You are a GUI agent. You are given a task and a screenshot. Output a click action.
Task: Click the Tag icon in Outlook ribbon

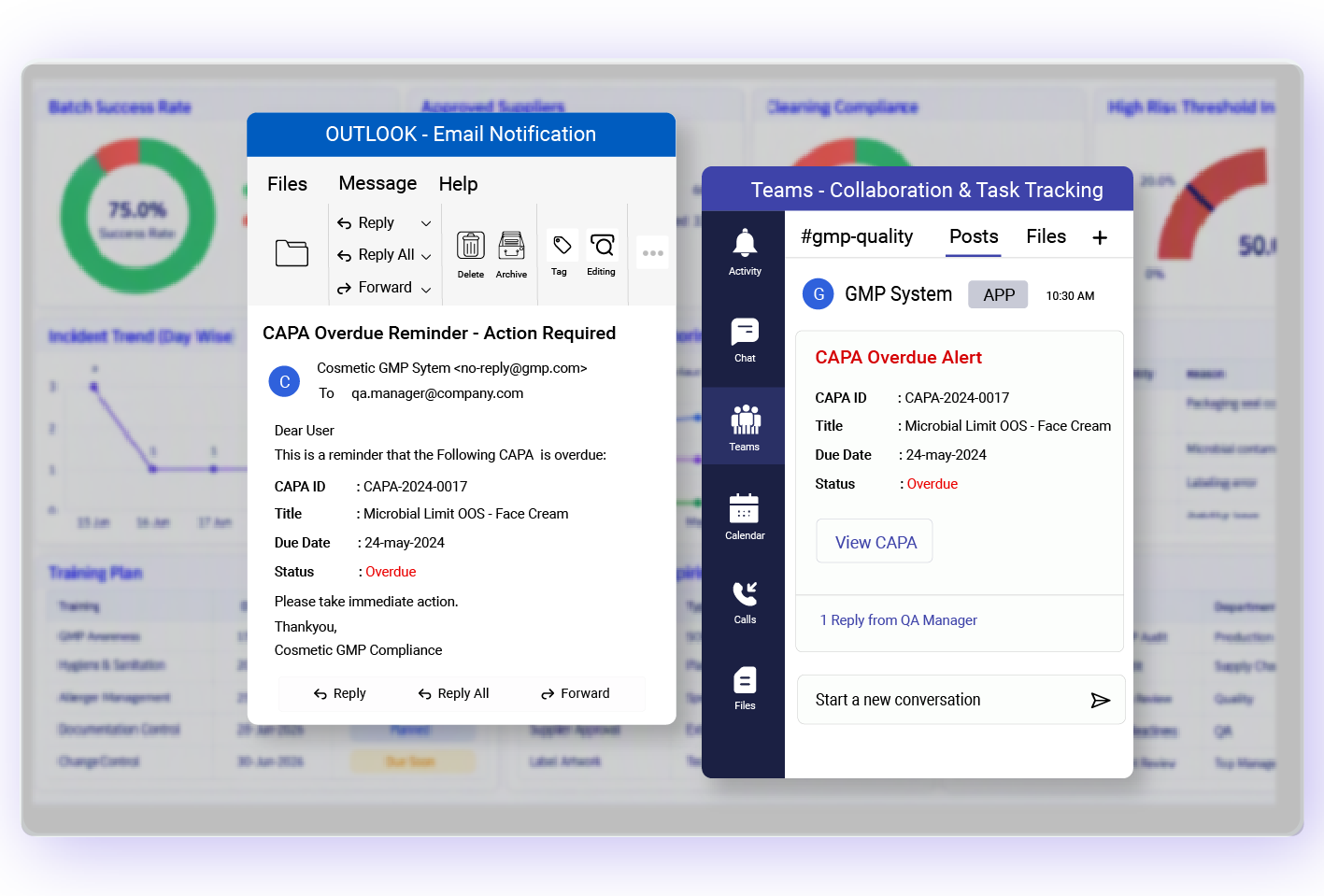562,246
